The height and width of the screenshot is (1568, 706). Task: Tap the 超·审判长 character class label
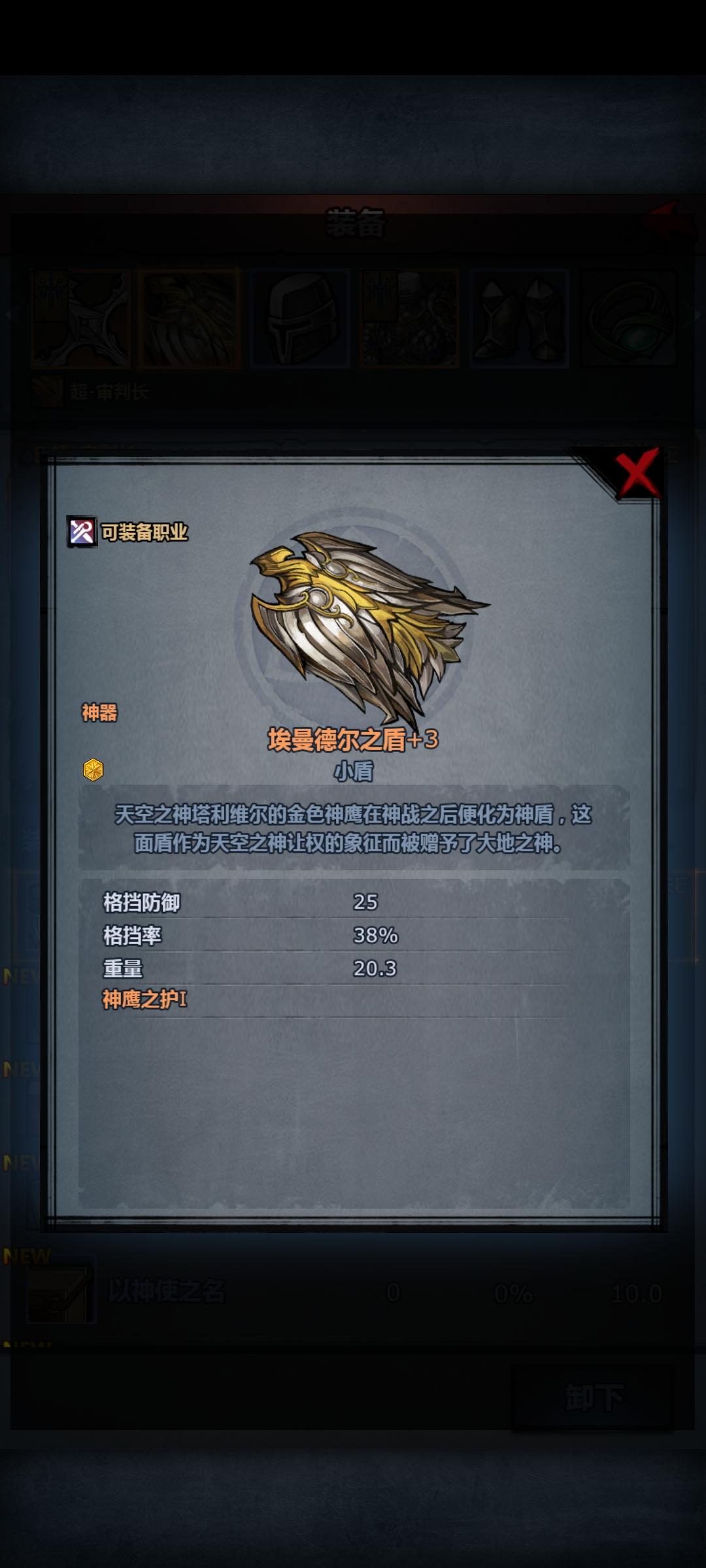(109, 392)
